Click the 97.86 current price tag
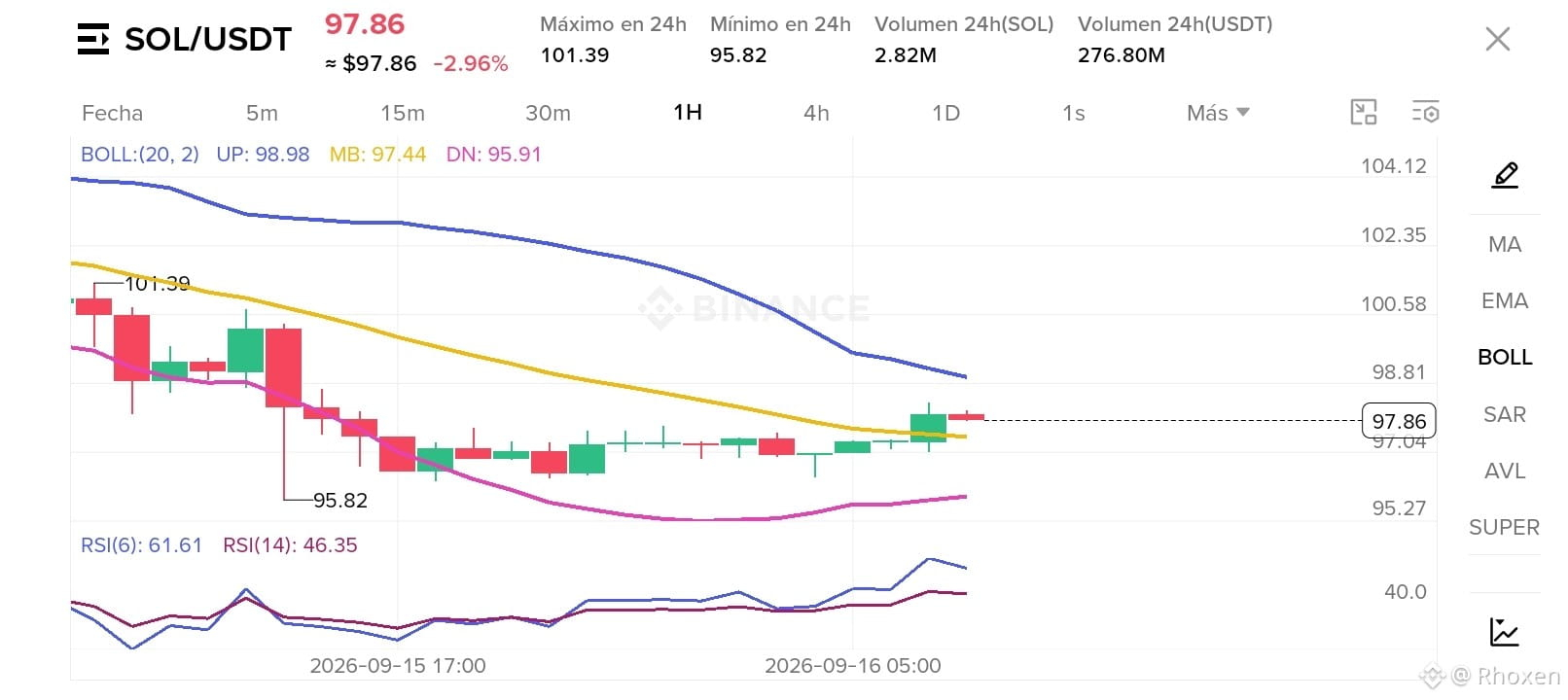1568x700 pixels. (1399, 421)
